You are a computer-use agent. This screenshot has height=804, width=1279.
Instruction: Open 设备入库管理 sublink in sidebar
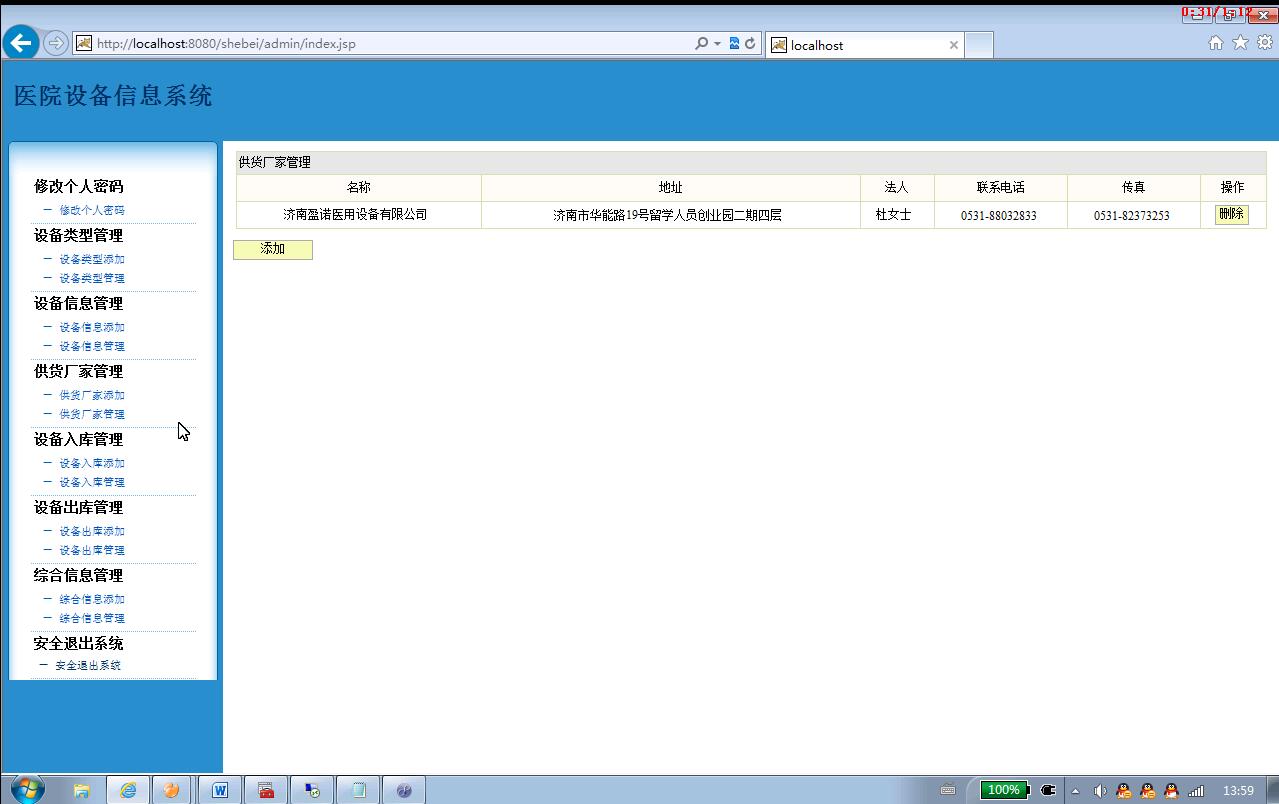[x=92, y=482]
